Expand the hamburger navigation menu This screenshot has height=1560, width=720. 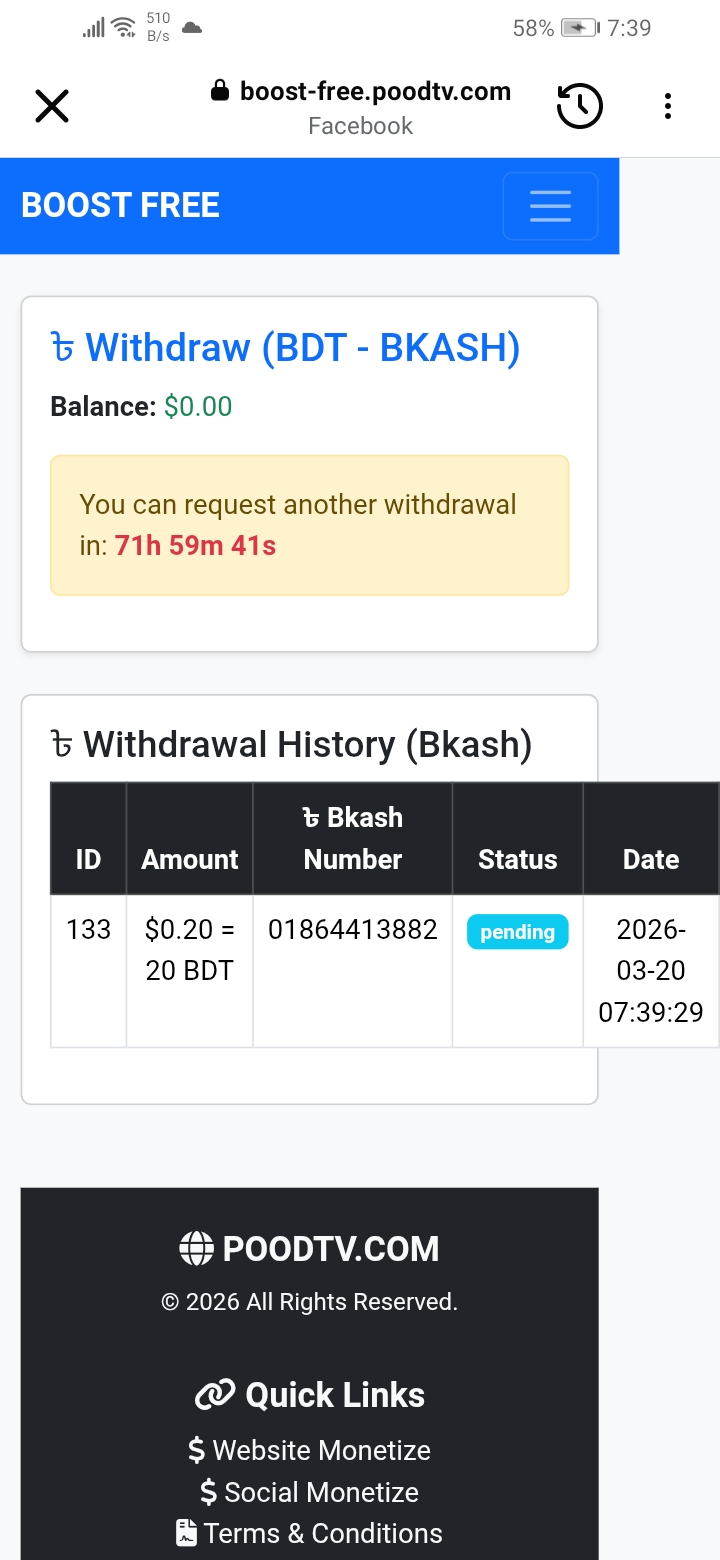point(550,206)
